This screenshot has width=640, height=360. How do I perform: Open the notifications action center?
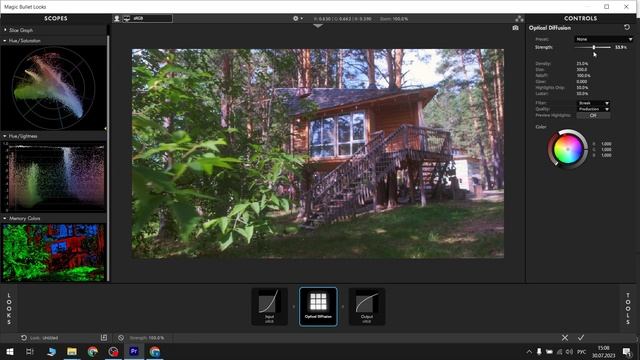pyautogui.click(x=627, y=351)
